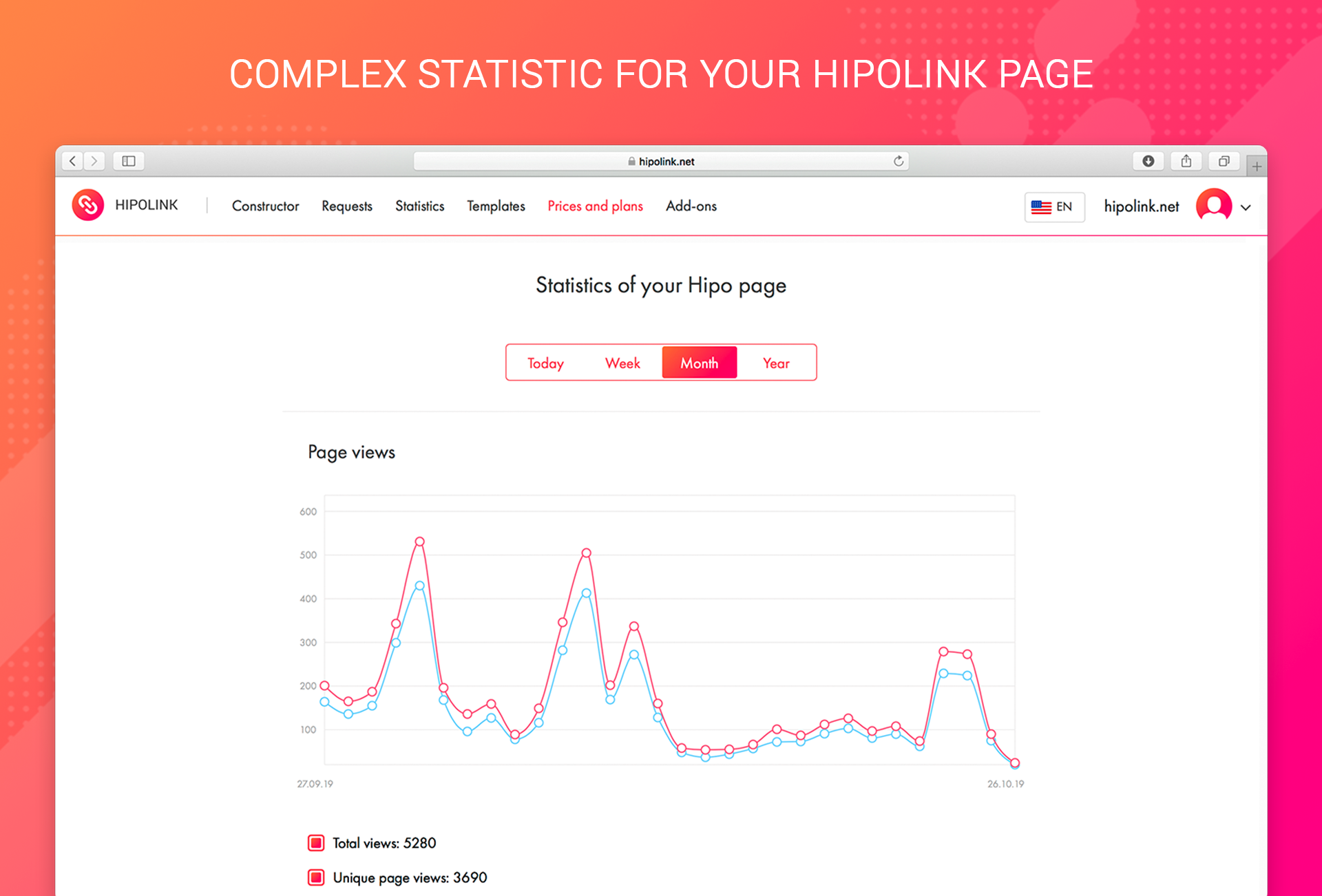Click the hipolink.net profile link
This screenshot has width=1322, height=896.
point(1140,205)
